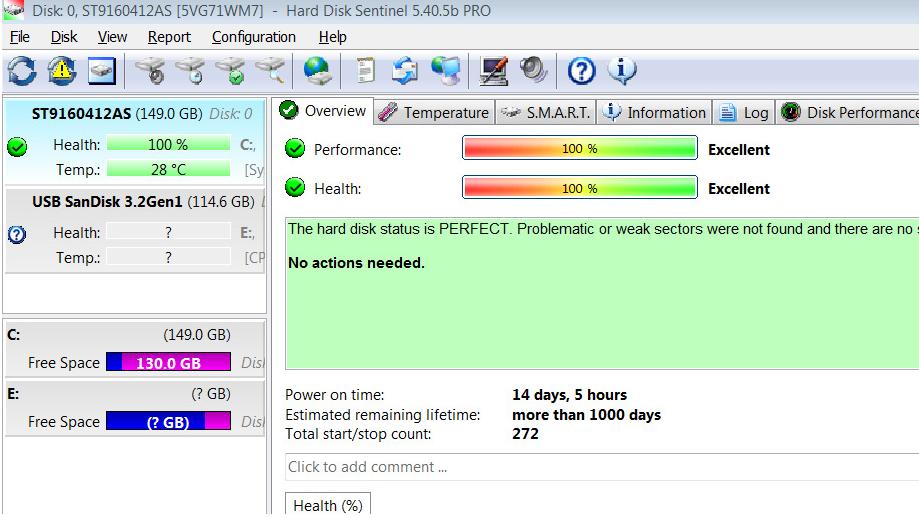The image size is (919, 517).
Task: Click the 'No actions needed.' text
Action: (x=356, y=263)
